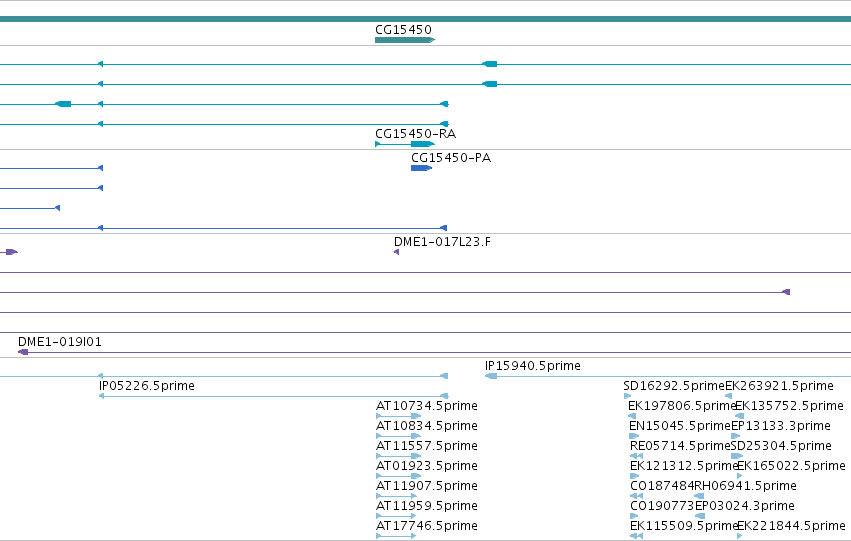
Task: Click the AT17746.5prime label
Action: pyautogui.click(x=427, y=526)
